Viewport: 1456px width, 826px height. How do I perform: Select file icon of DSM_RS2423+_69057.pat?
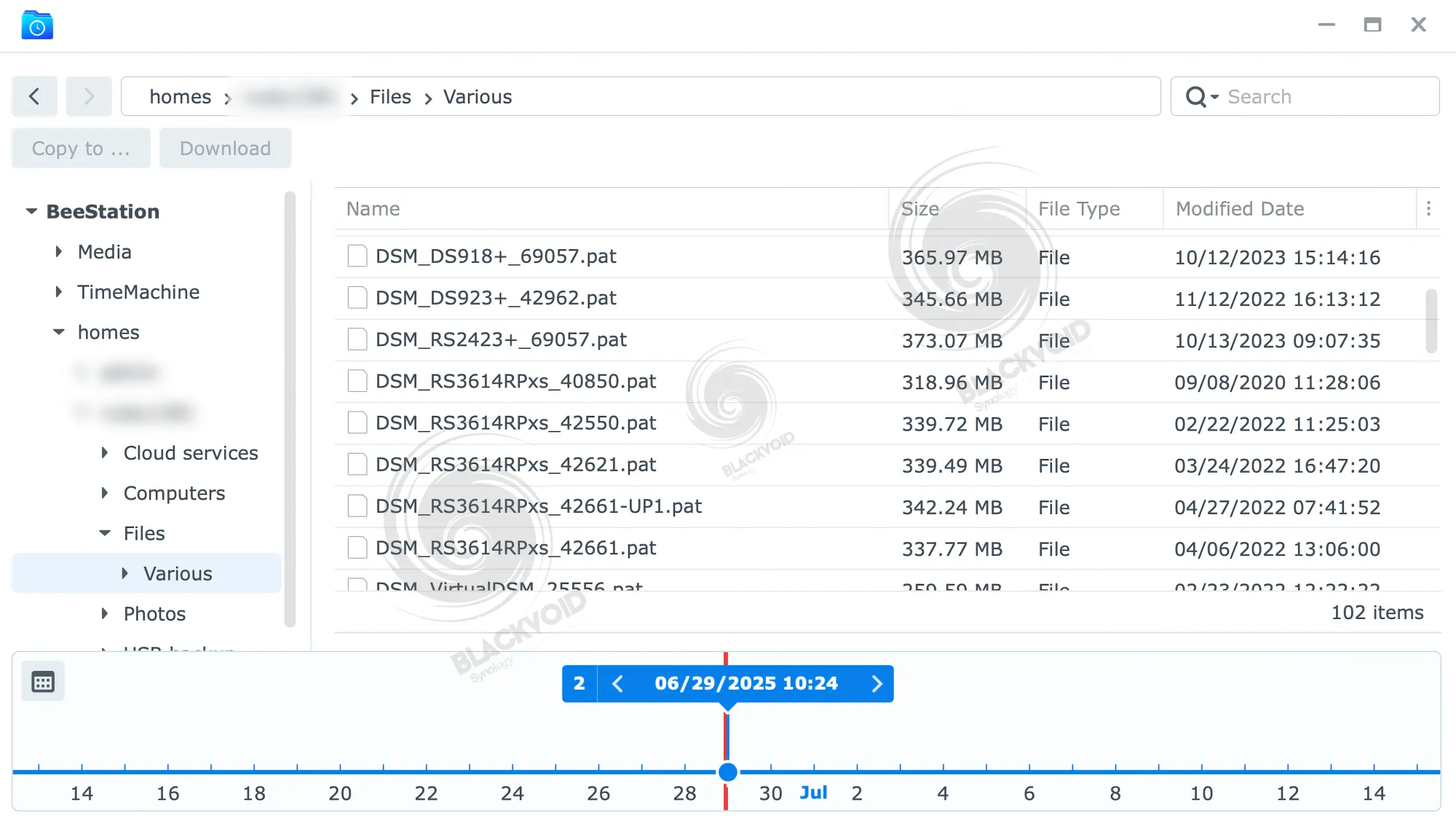tap(357, 339)
